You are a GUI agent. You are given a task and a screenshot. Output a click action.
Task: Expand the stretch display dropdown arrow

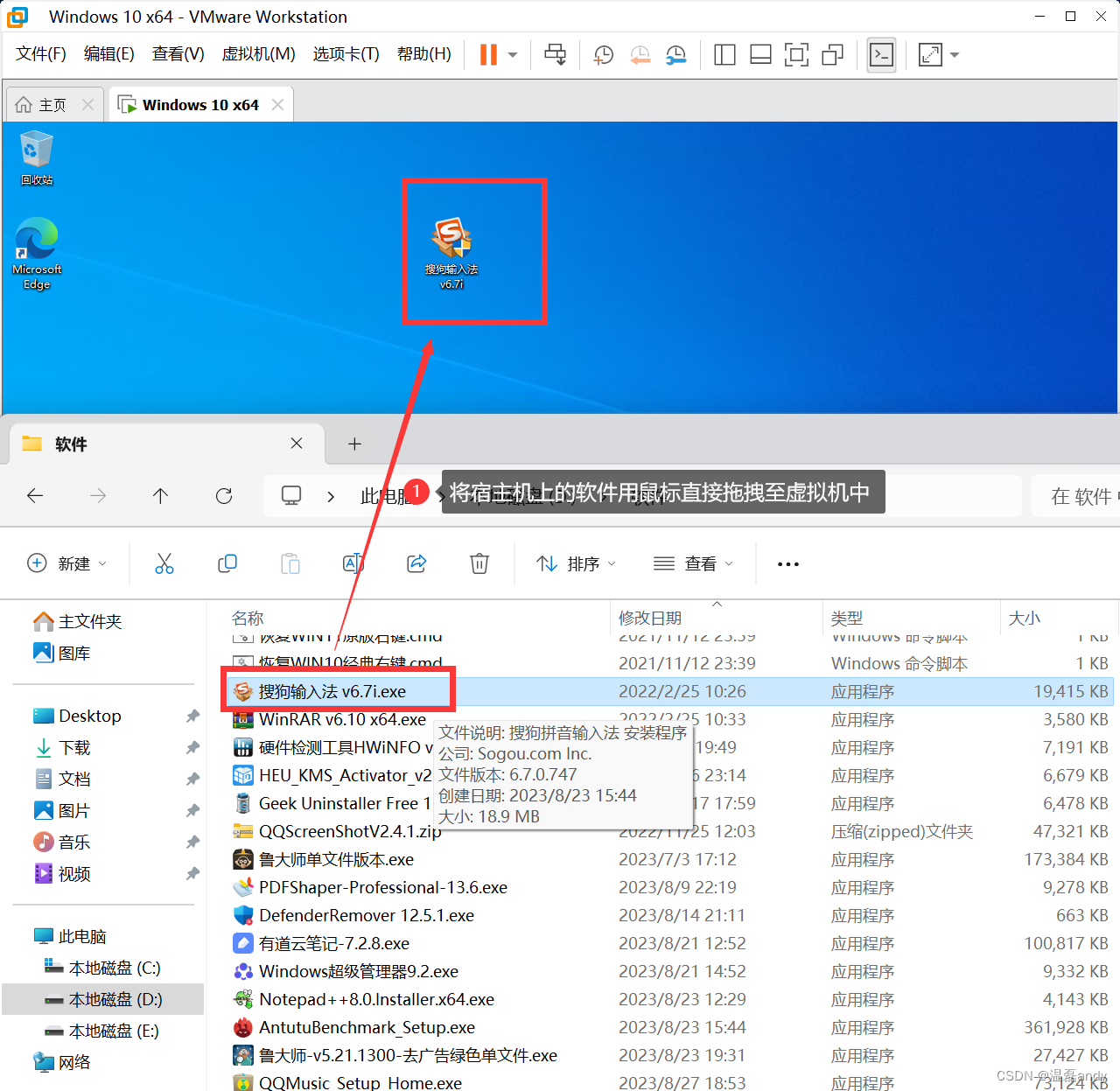tap(955, 54)
